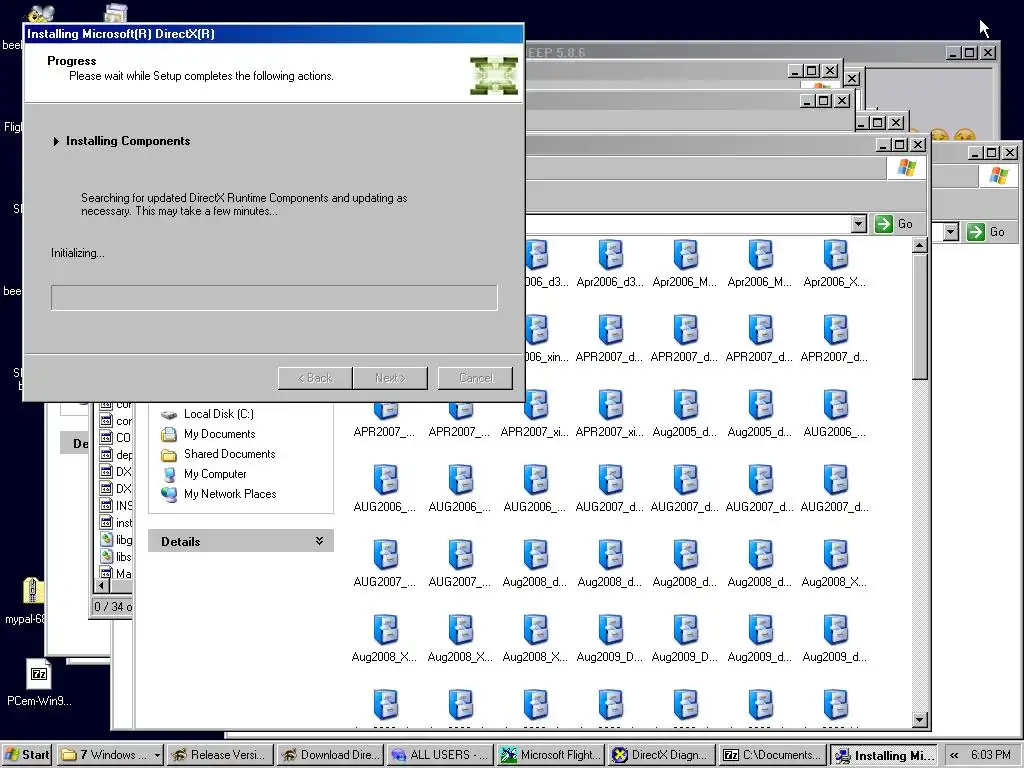
Task: Open My Network Places link
Action: 219,494
